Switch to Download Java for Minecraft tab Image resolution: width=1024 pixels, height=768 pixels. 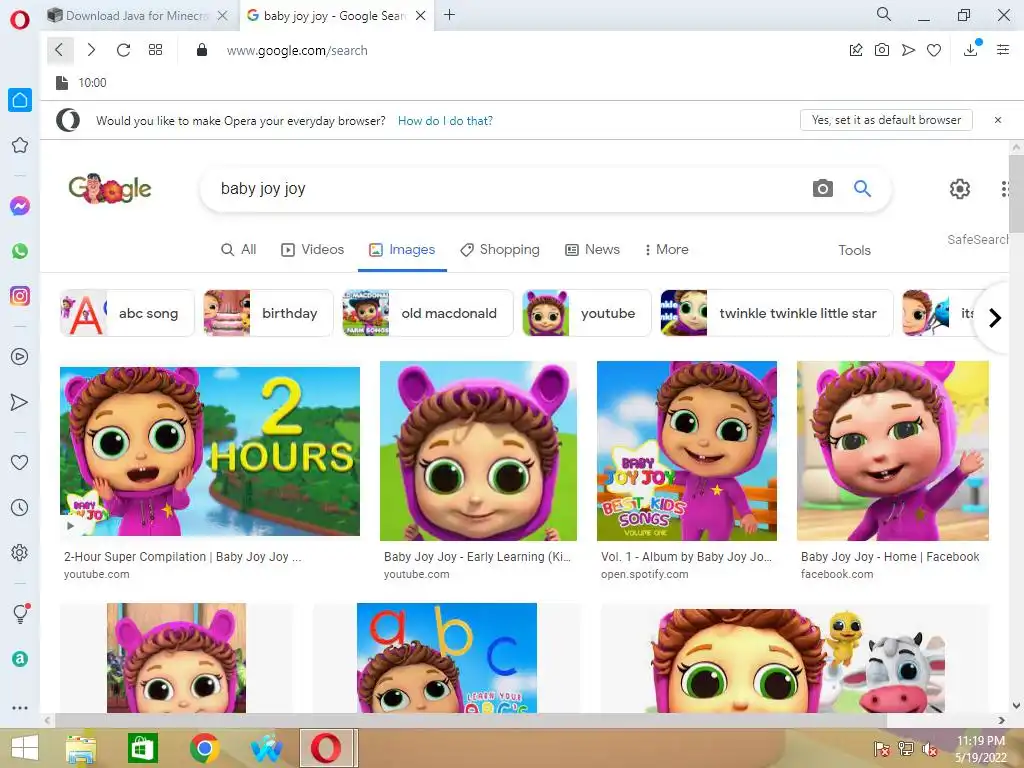coord(137,16)
